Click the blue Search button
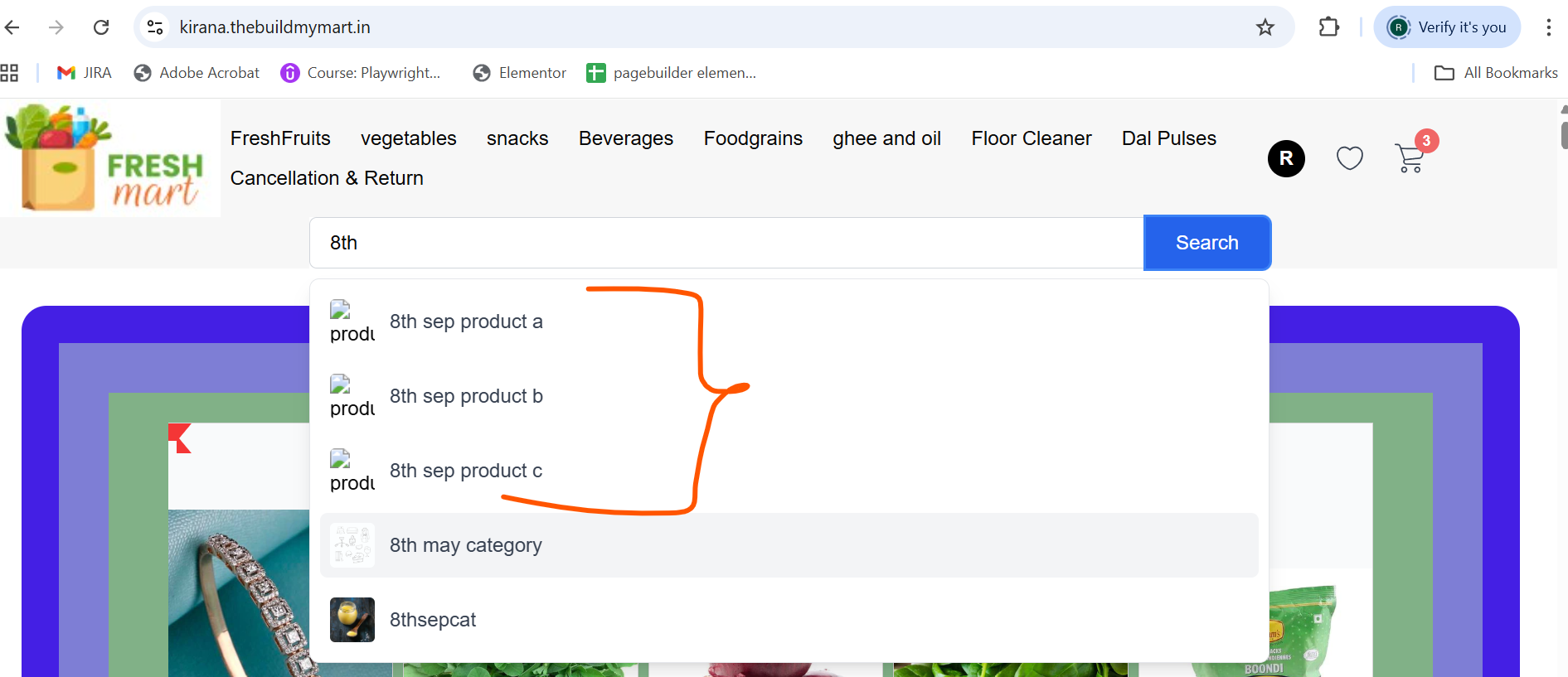1568x677 pixels. click(1206, 243)
